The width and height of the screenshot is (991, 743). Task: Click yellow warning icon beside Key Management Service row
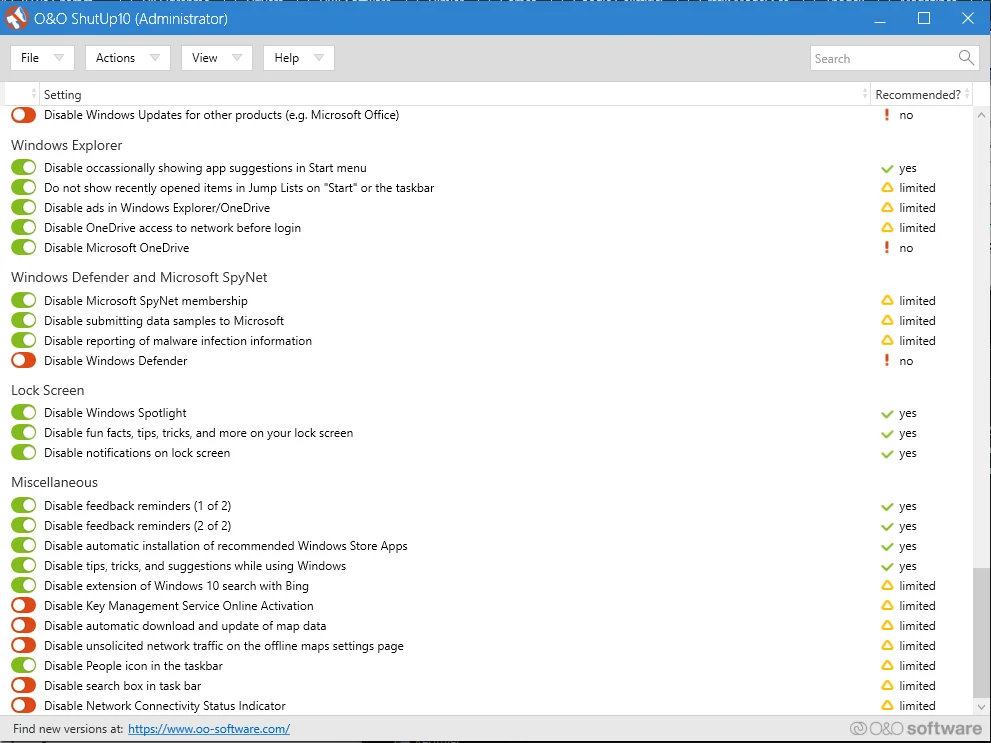tap(887, 605)
